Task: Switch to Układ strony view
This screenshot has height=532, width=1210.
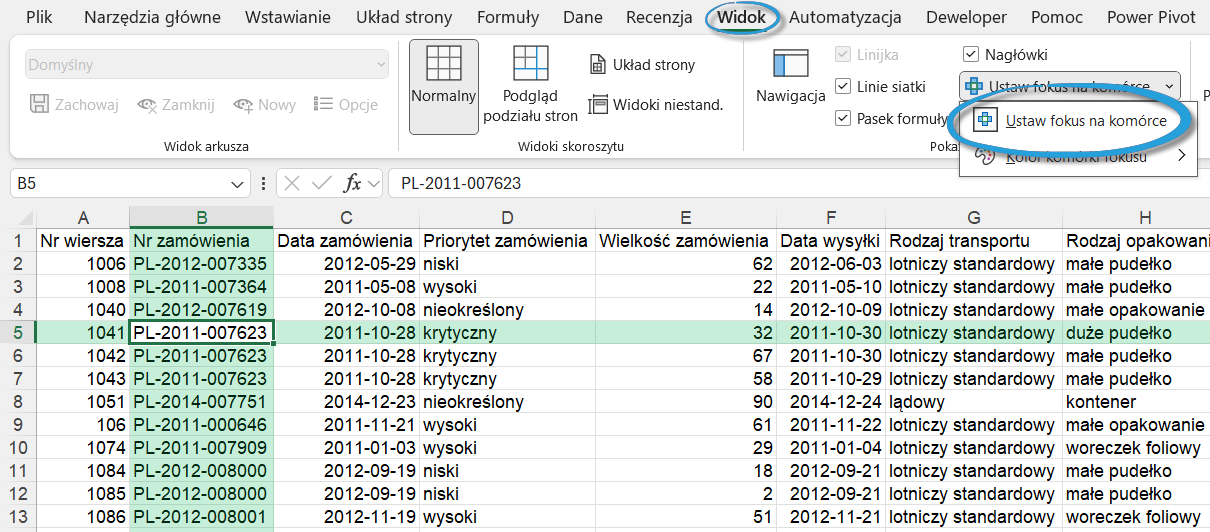Action: click(x=641, y=65)
